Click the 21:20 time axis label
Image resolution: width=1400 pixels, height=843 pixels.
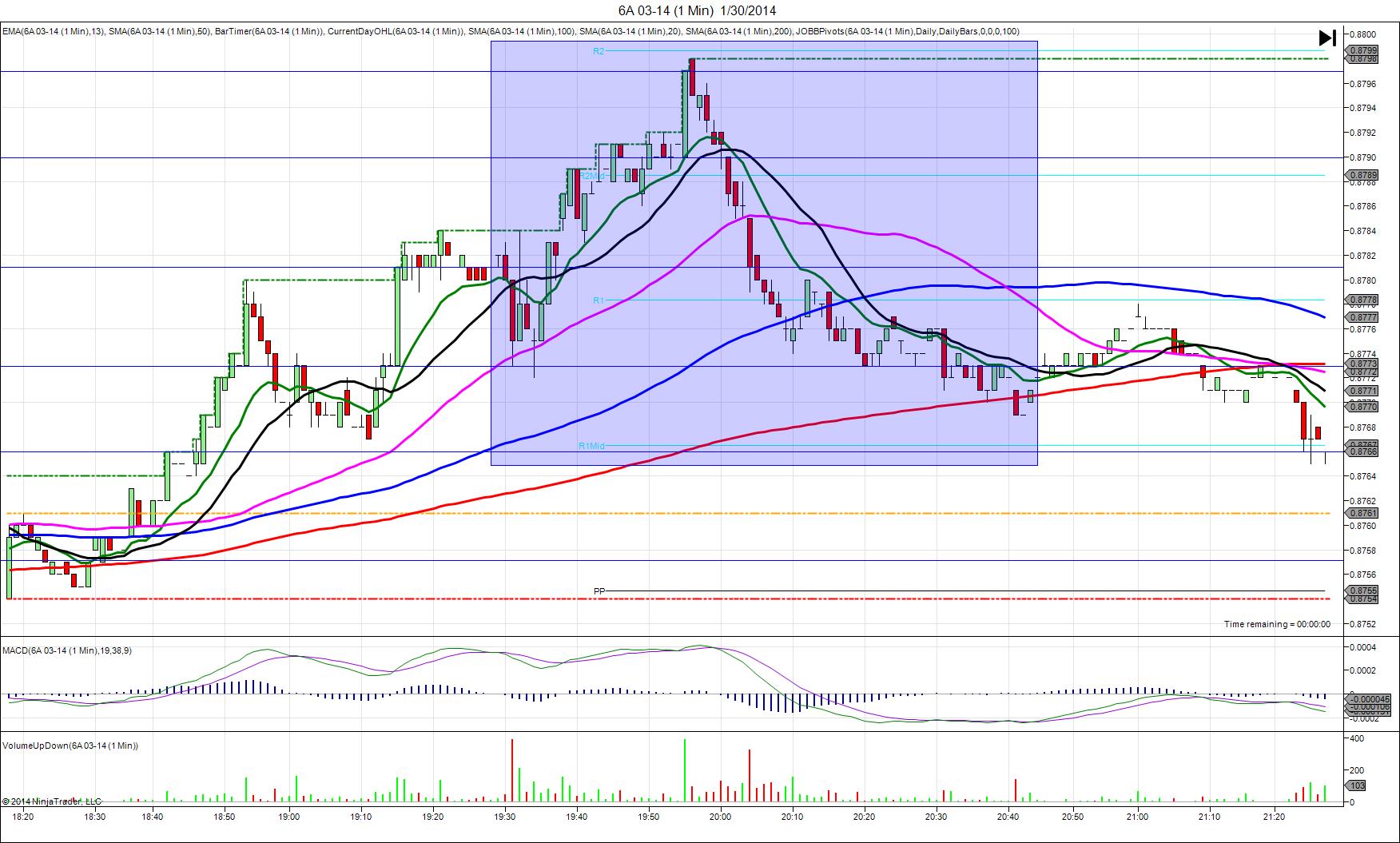tap(1274, 817)
